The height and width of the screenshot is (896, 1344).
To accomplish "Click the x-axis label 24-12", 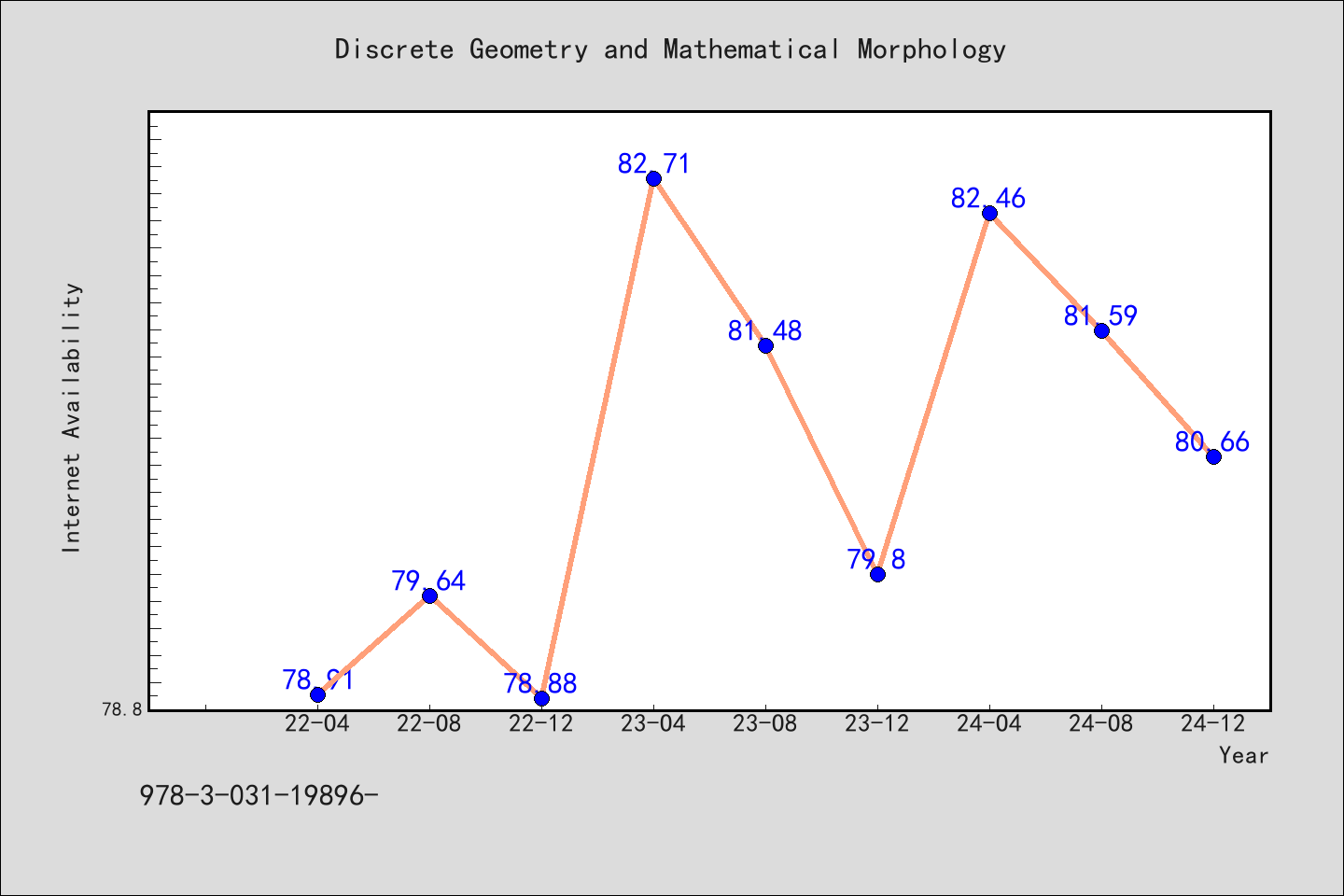I will [x=1213, y=724].
